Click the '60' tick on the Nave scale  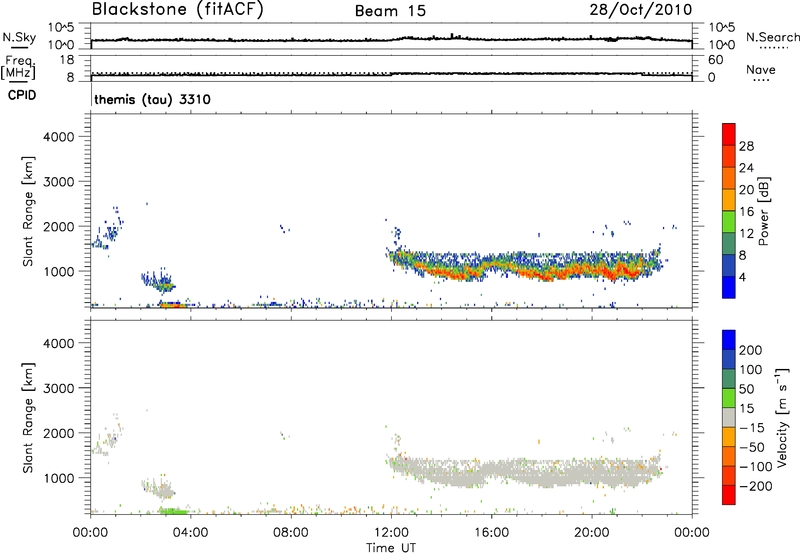(x=715, y=60)
